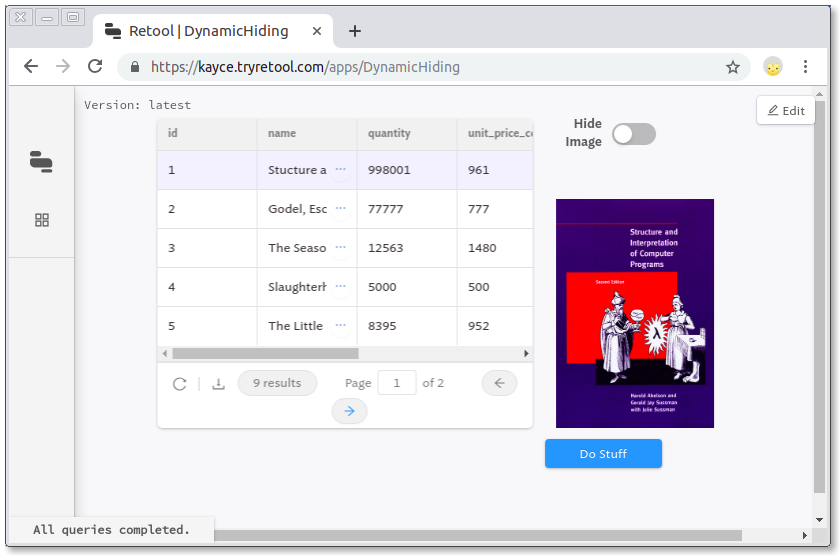Select the Retool | DynamicHiding tab
The width and height of the screenshot is (840, 556).
(213, 31)
